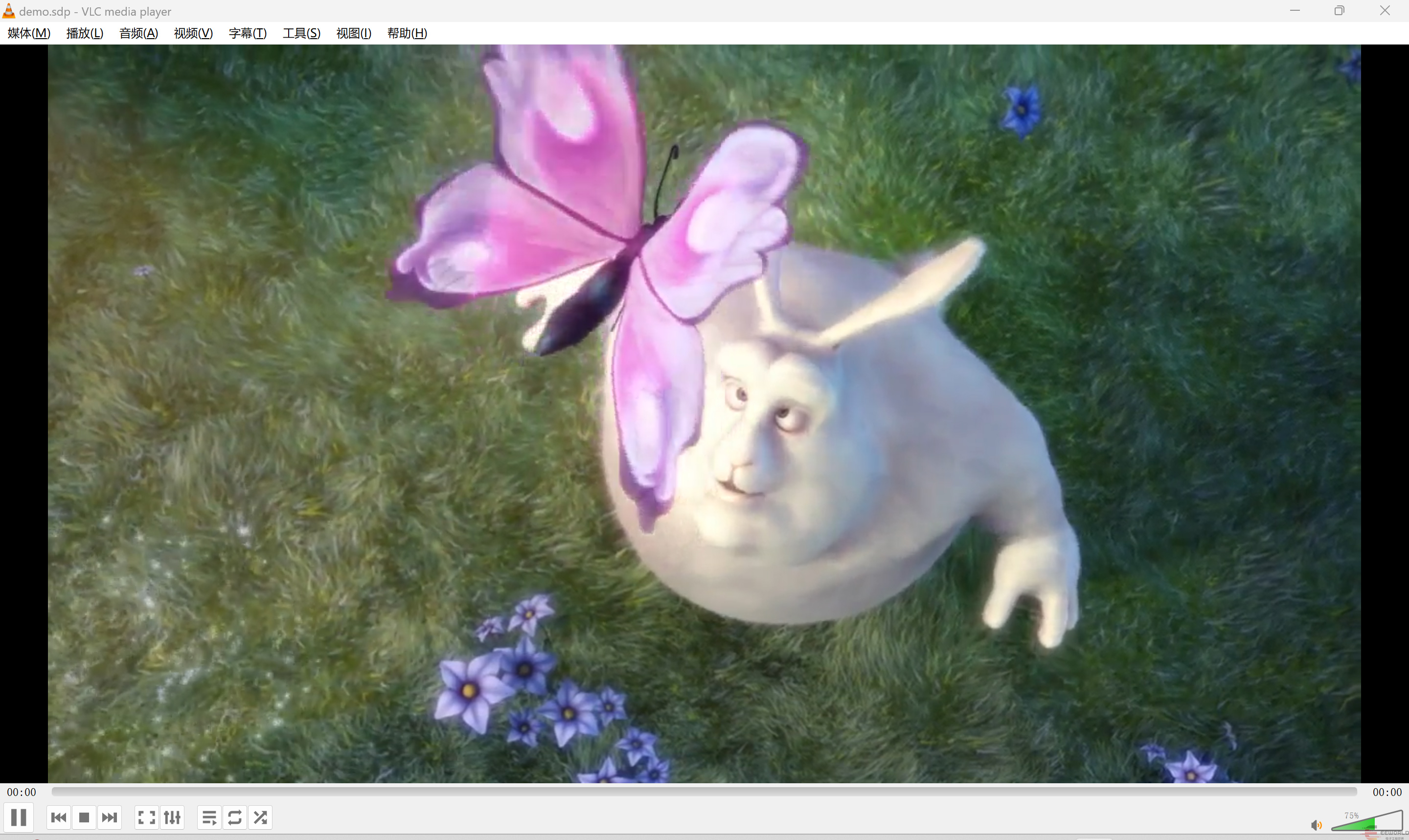The width and height of the screenshot is (1409, 840).
Task: Open the 音频(A) menu
Action: point(138,33)
